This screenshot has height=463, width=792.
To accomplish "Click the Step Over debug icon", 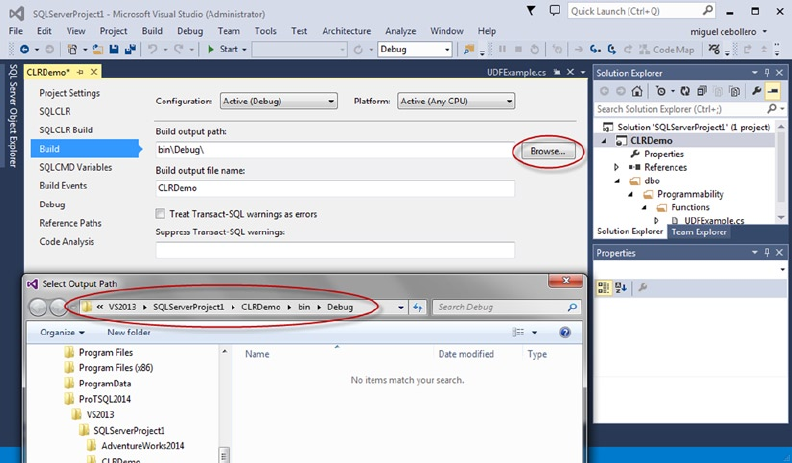I will pyautogui.click(x=612, y=49).
